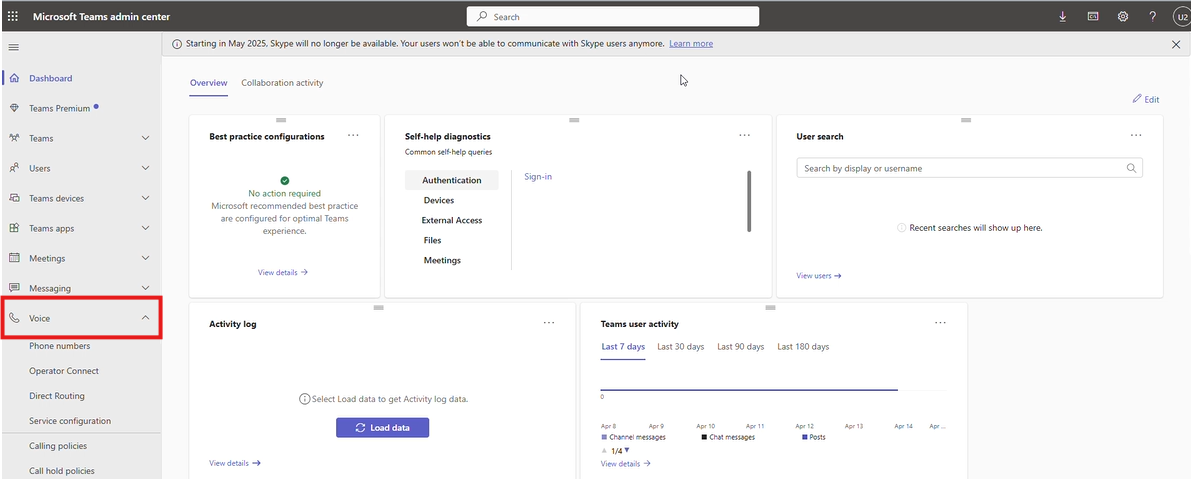Screen dimensions: 1191x479
Task: Click the Meetings calendar icon
Action: 14,258
